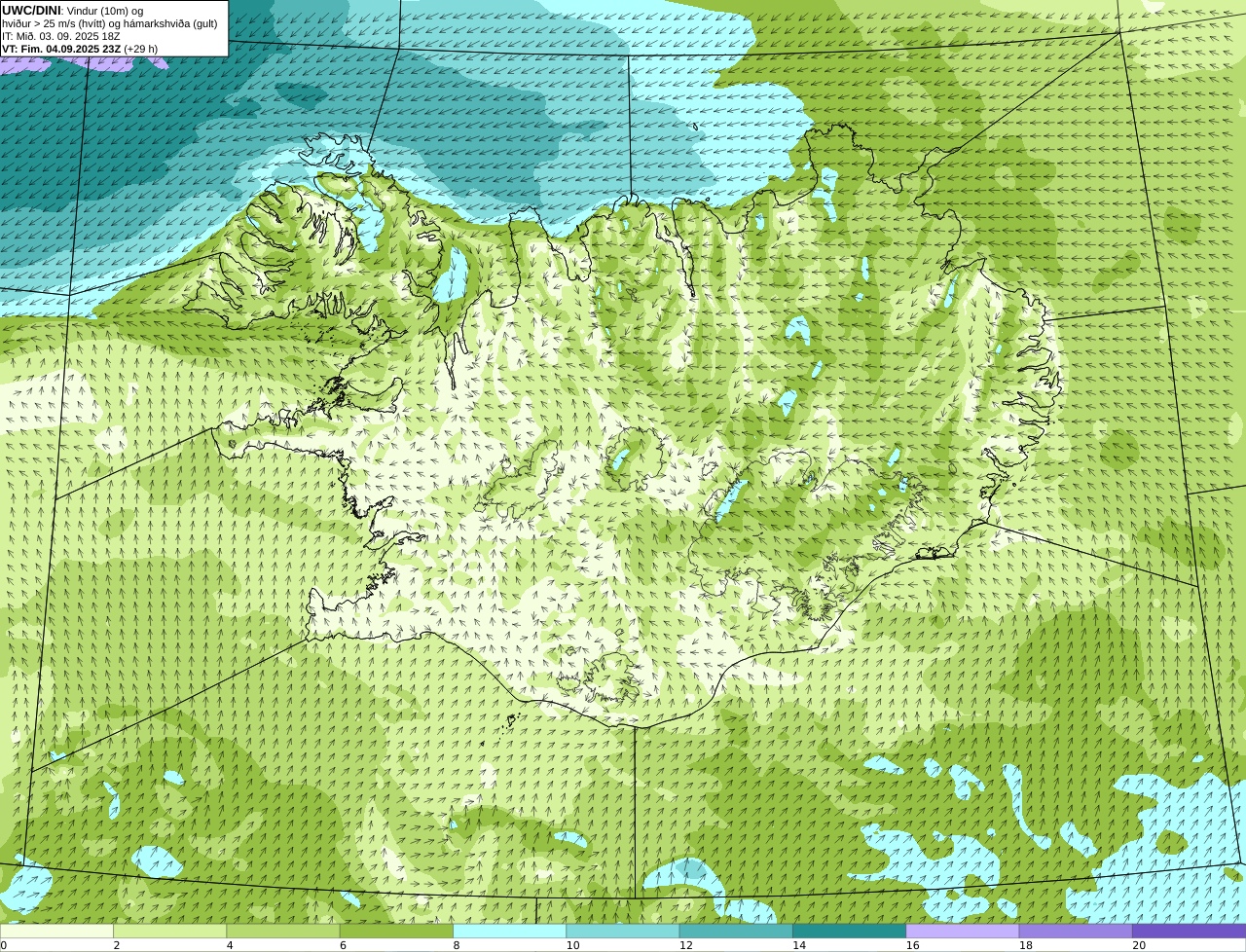
Task: Click the UWC/DINI title in legend box
Action: (31, 11)
